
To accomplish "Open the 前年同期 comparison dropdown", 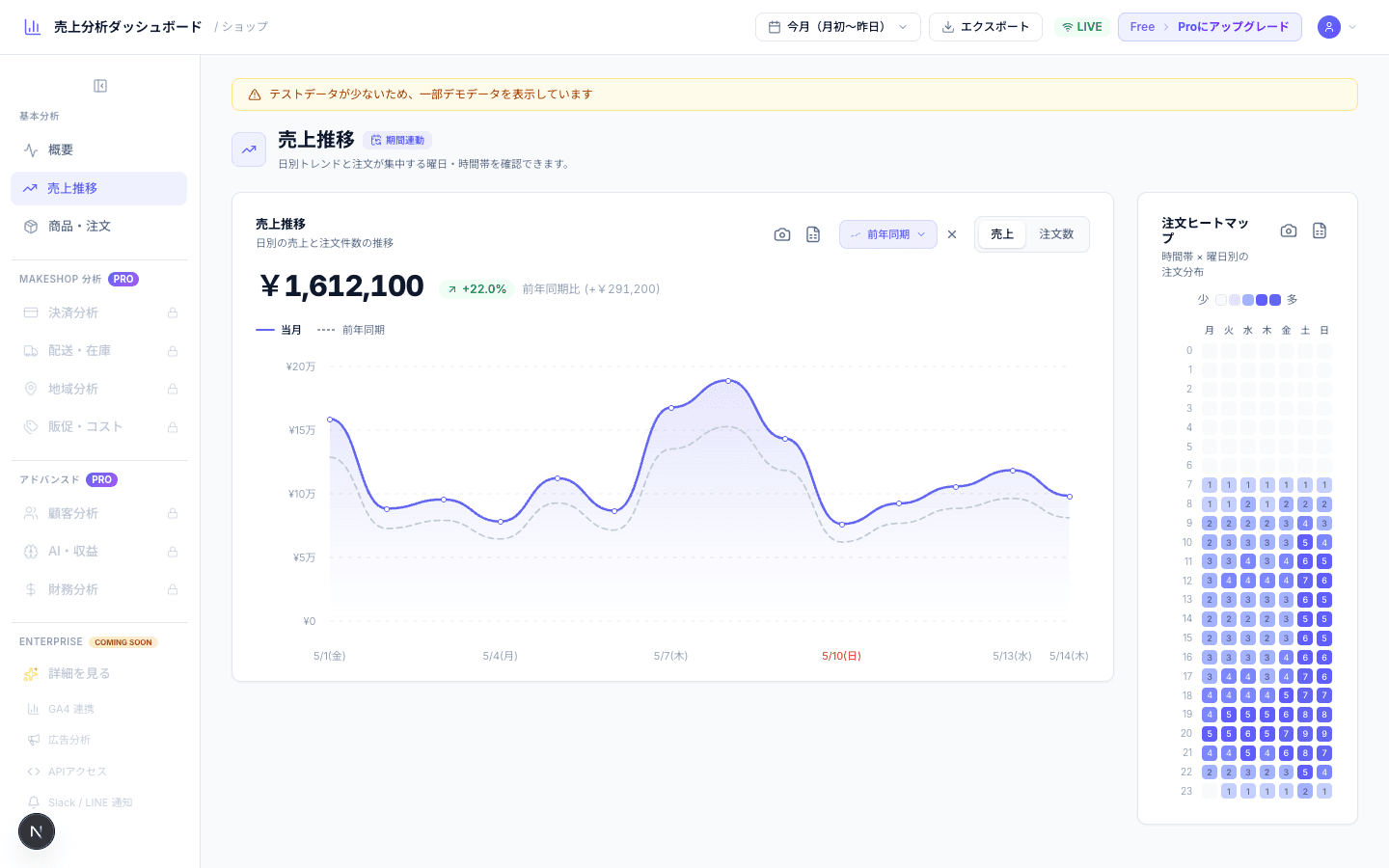I will [887, 234].
